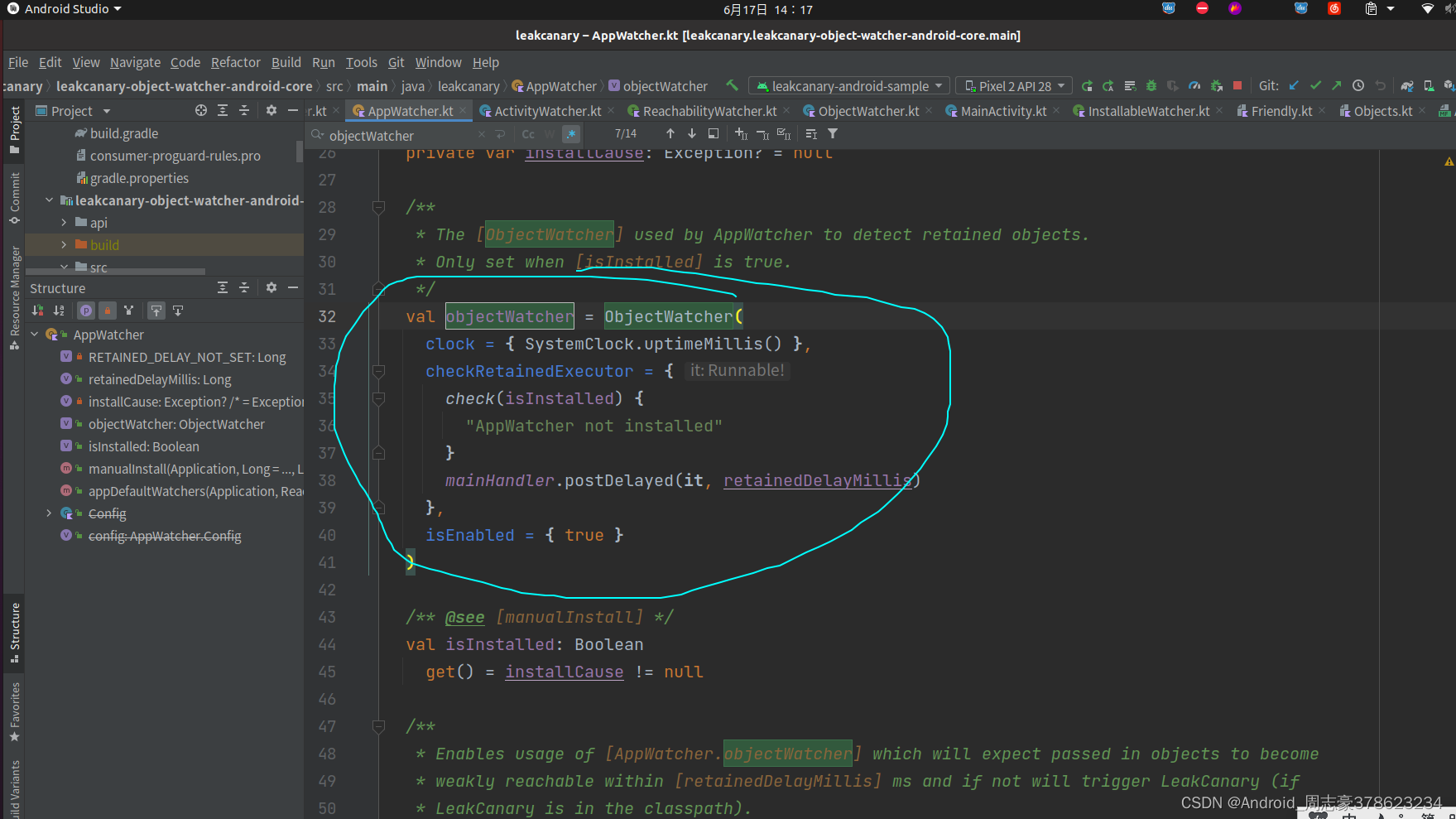Expand Config node in Structure tree
This screenshot has height=819, width=1456.
(49, 513)
